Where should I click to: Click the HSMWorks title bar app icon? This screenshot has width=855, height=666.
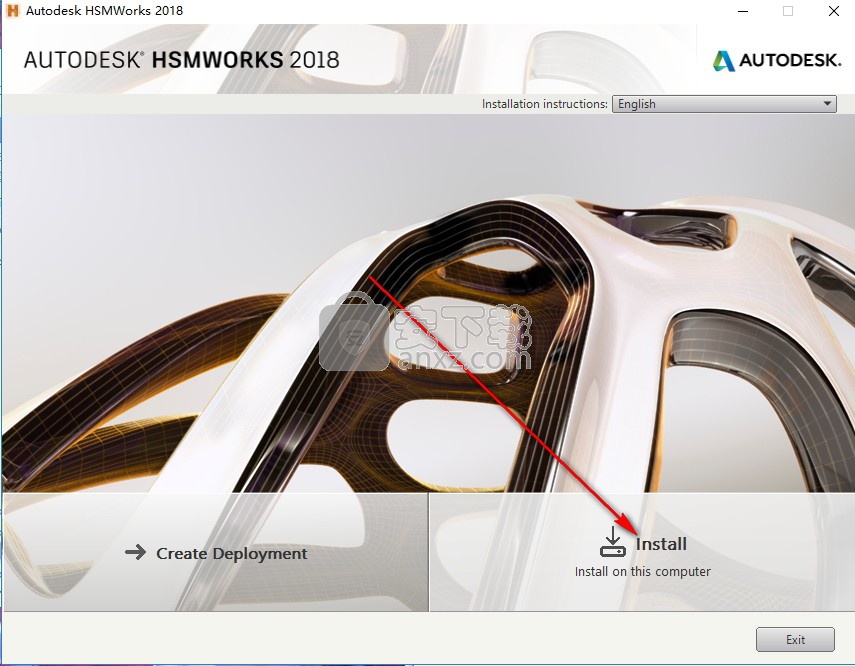(12, 10)
